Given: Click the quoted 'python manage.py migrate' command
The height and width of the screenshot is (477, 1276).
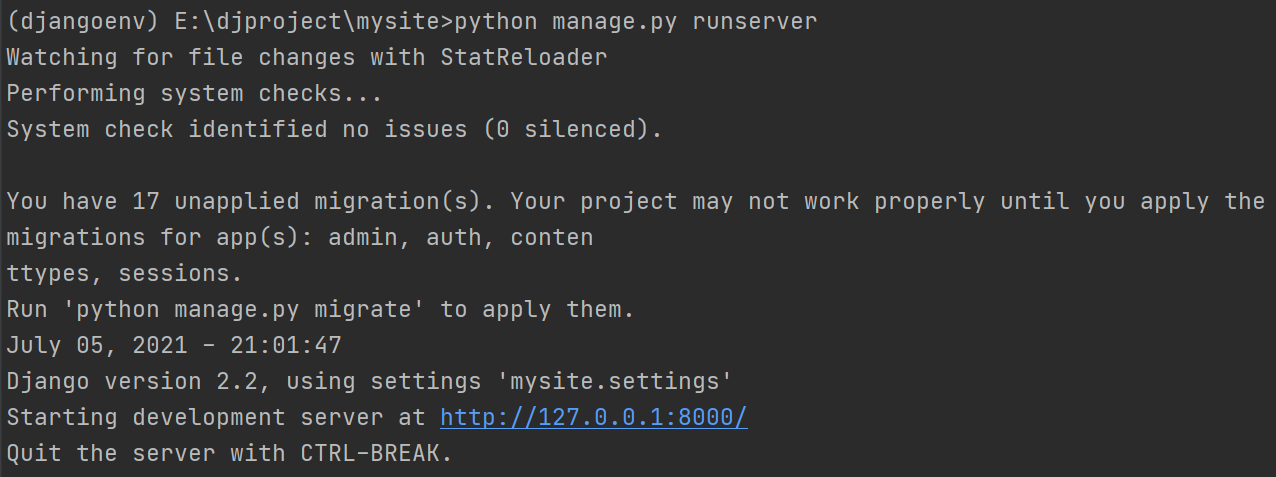Looking at the screenshot, I should 244,309.
